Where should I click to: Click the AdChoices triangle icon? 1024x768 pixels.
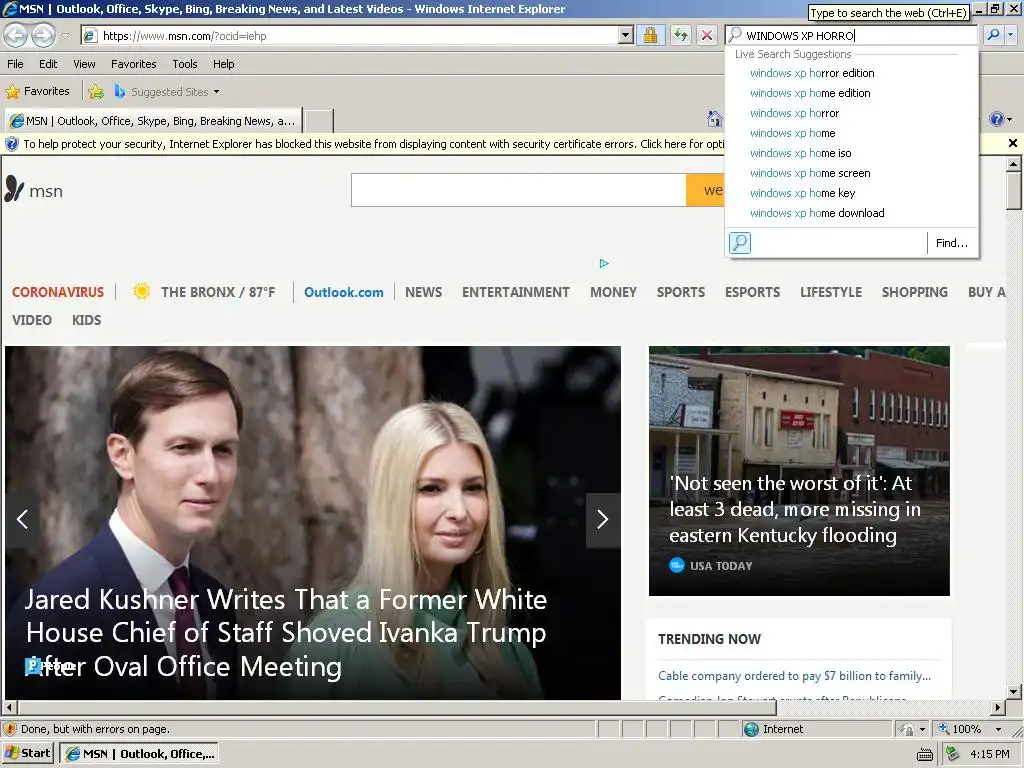(x=603, y=263)
